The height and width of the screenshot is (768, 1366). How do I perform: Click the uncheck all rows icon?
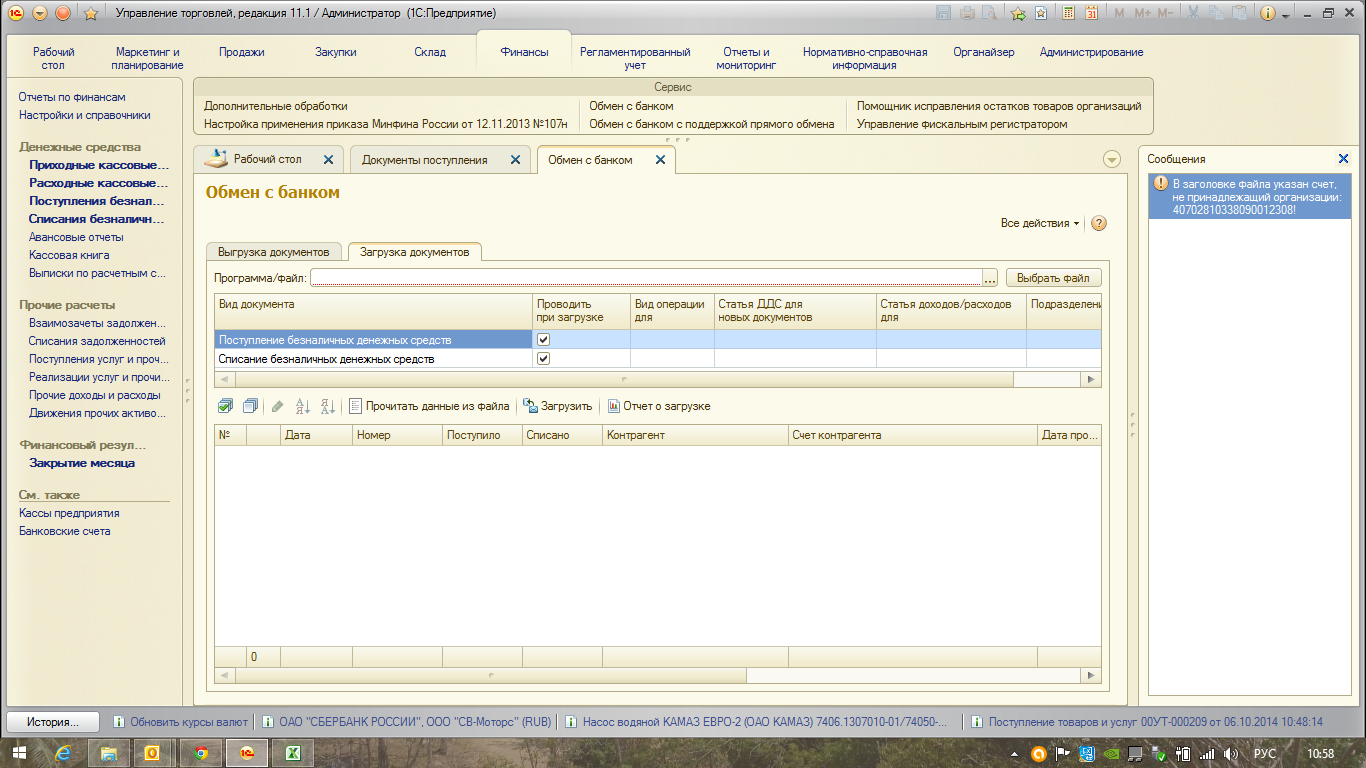coord(250,406)
